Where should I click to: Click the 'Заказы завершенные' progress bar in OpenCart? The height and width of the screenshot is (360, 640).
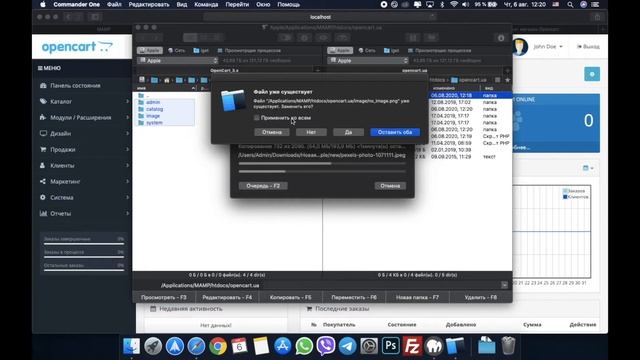pyautogui.click(x=84, y=244)
